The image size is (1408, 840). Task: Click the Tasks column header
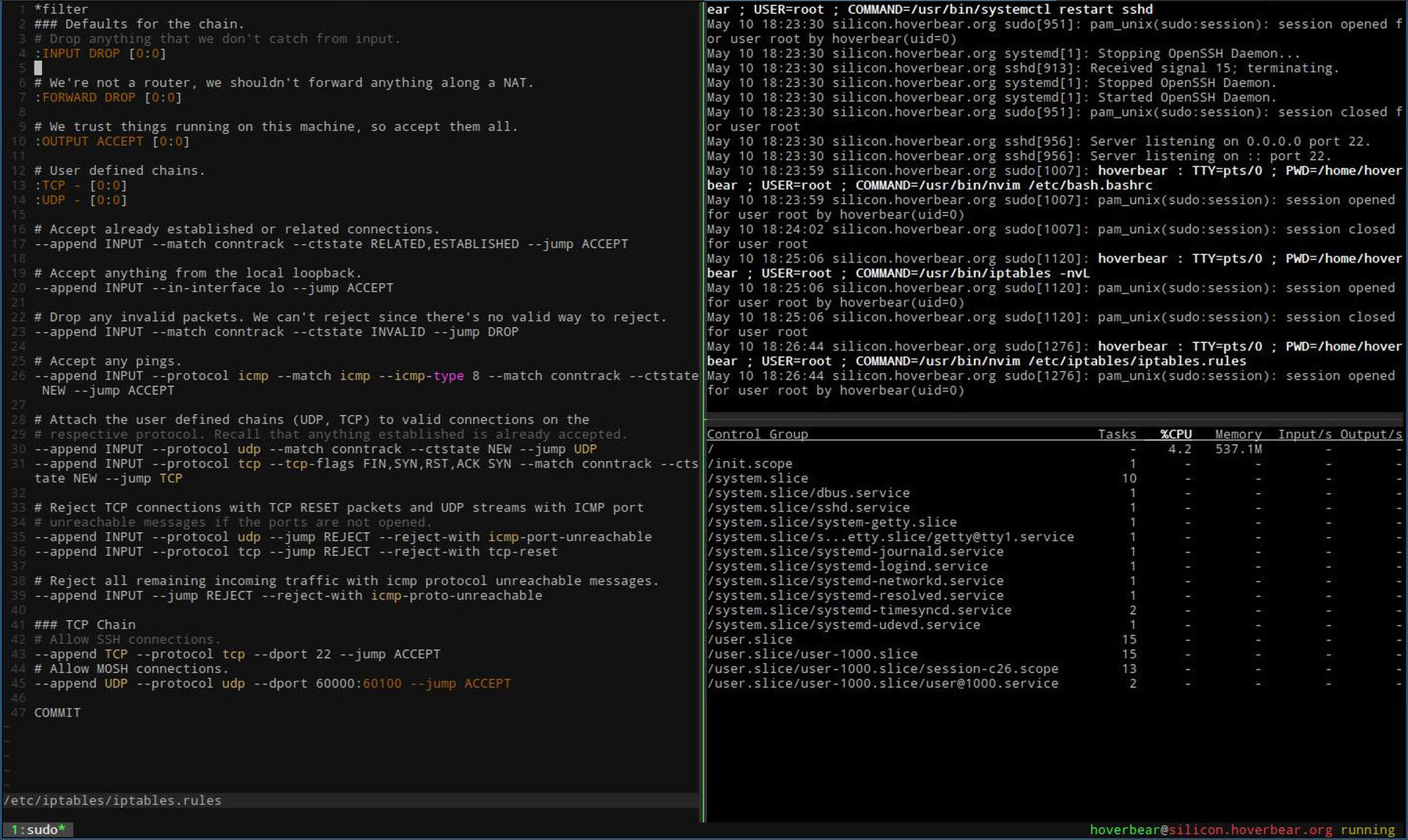click(1116, 434)
